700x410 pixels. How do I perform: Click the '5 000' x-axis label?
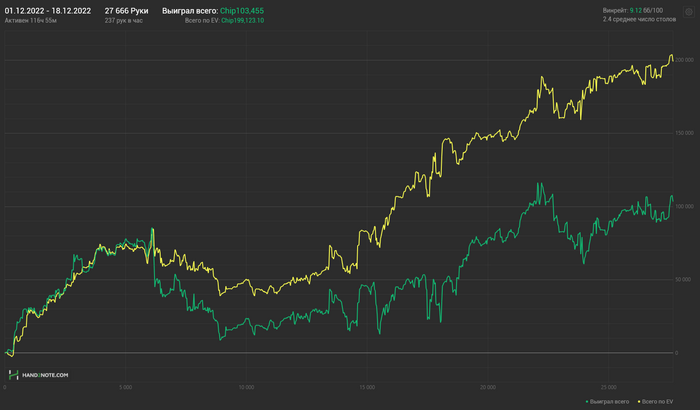(x=125, y=387)
